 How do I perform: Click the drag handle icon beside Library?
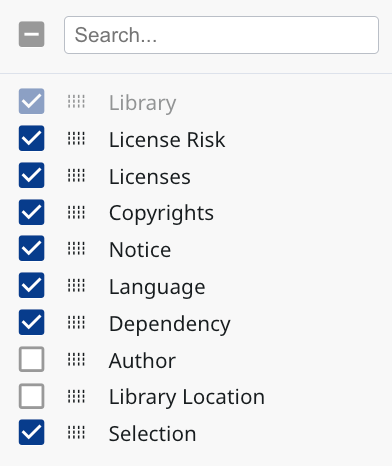tap(76, 101)
